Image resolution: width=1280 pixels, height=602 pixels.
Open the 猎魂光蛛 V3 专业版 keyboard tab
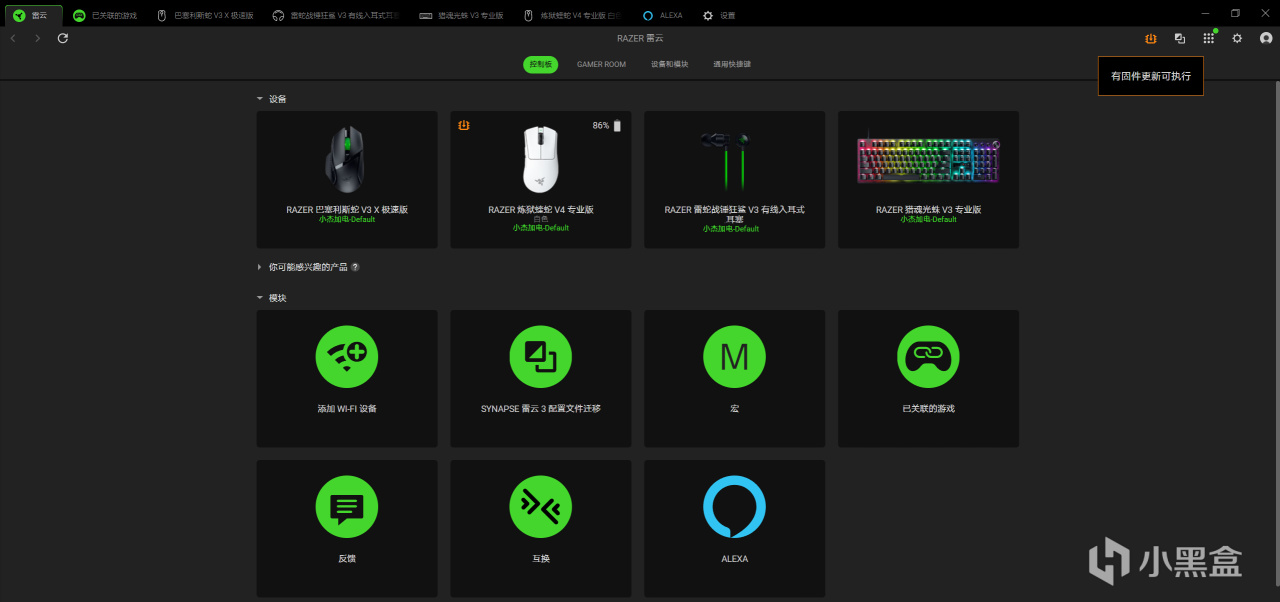pyautogui.click(x=461, y=15)
